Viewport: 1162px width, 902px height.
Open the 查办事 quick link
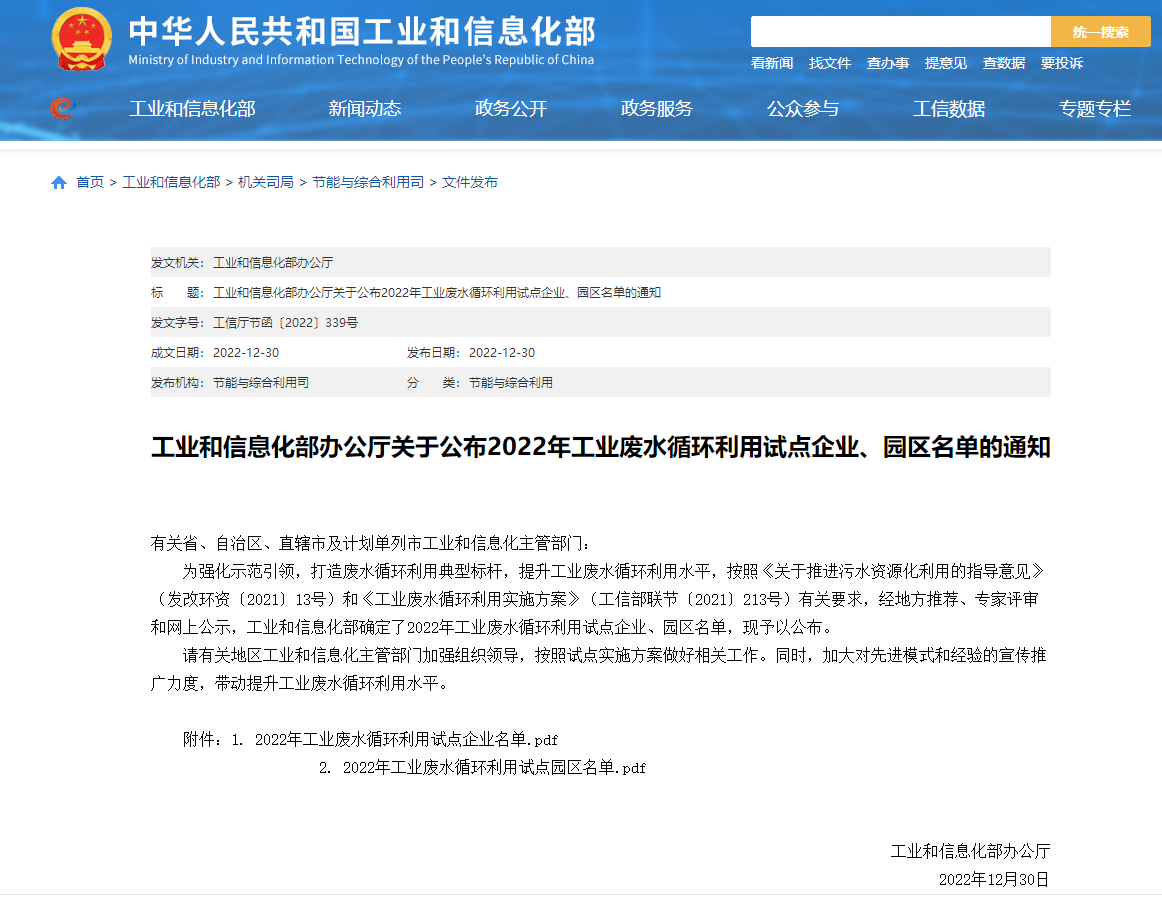tap(888, 63)
